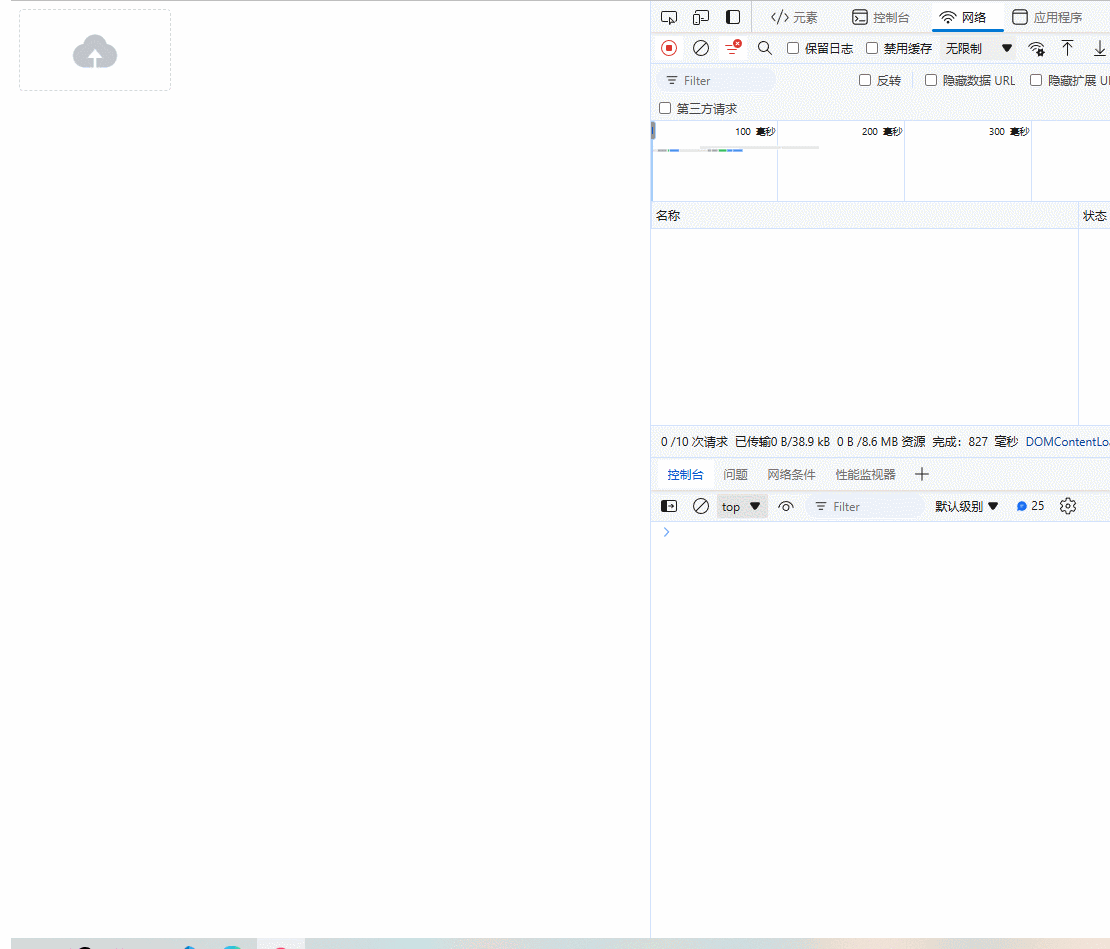
Task: Click the 名称 column header
Action: click(x=668, y=215)
